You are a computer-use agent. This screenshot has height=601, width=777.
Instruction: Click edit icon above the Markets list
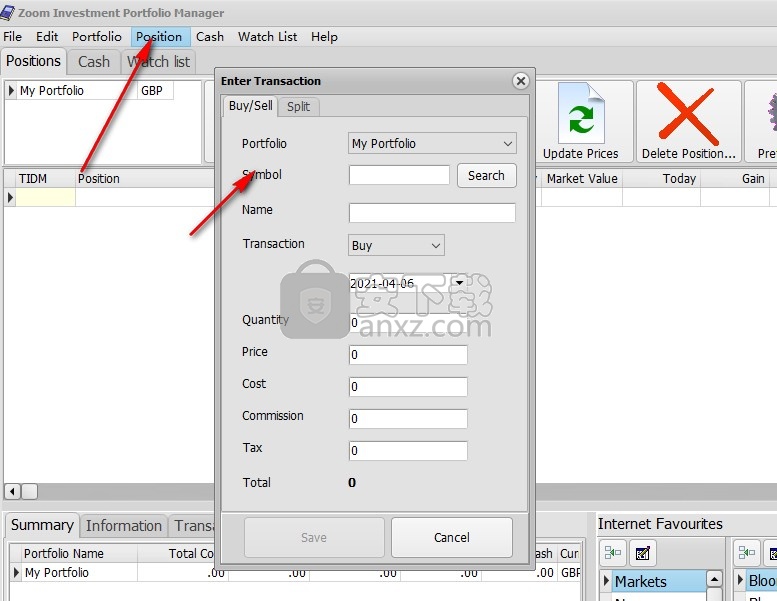coord(643,552)
